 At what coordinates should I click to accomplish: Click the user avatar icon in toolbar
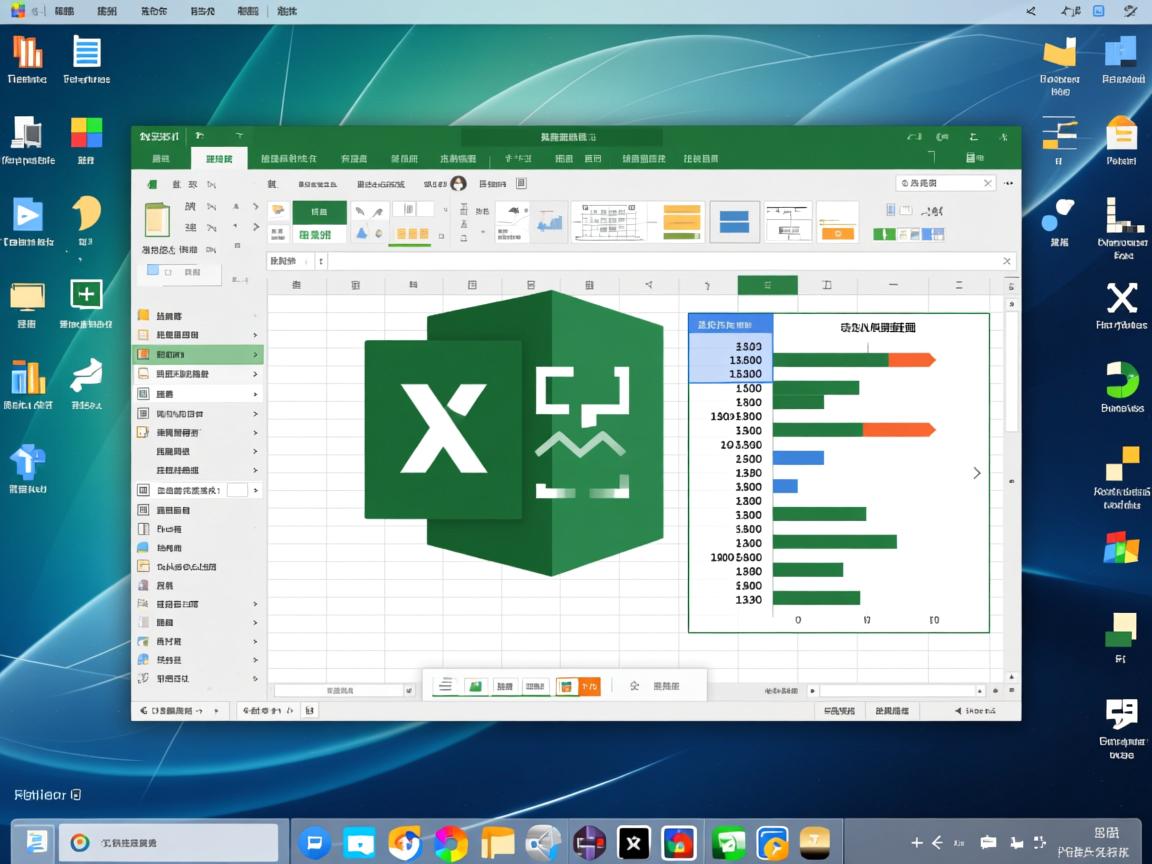458,184
